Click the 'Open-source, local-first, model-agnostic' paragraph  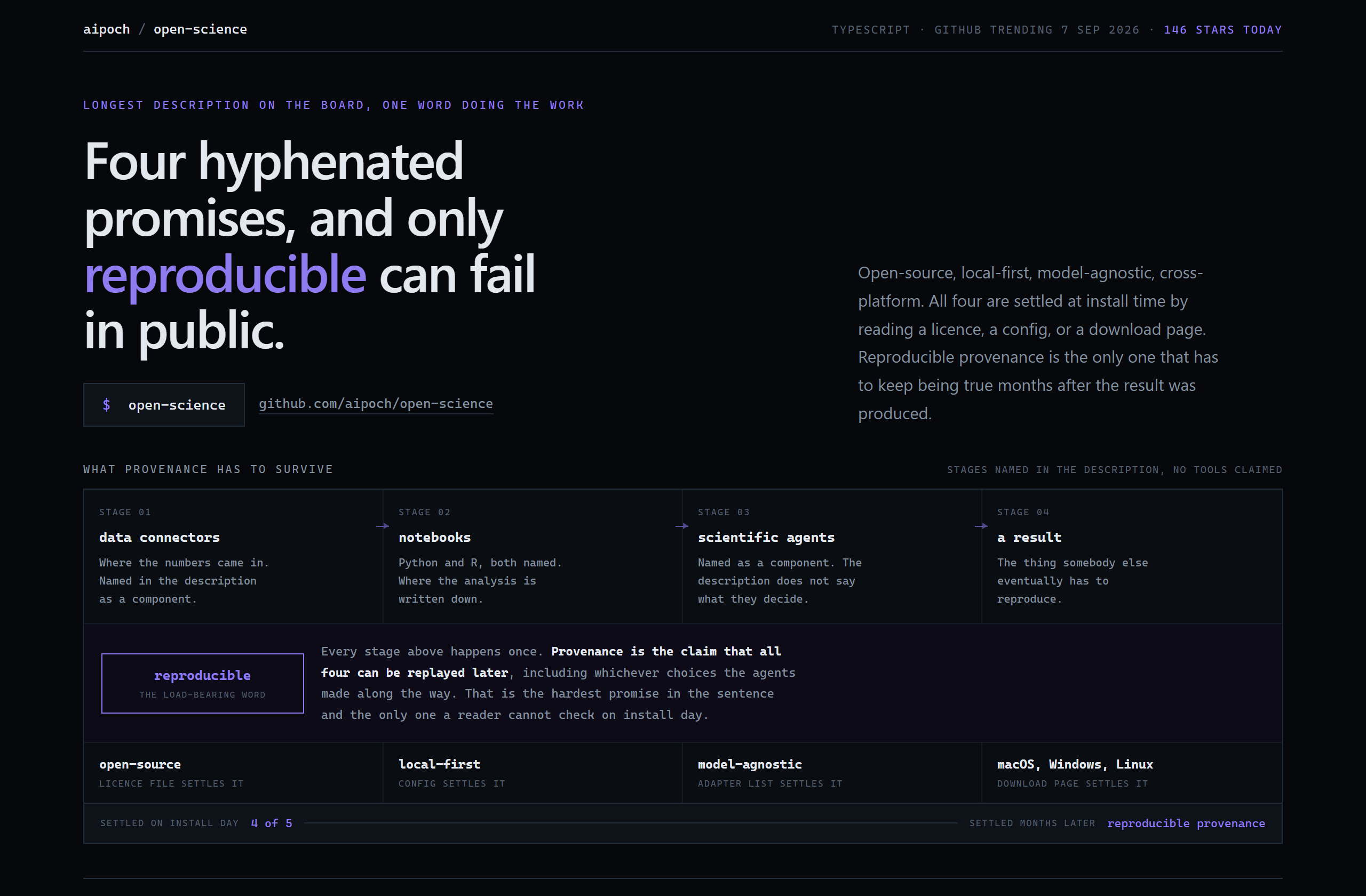click(x=1038, y=343)
